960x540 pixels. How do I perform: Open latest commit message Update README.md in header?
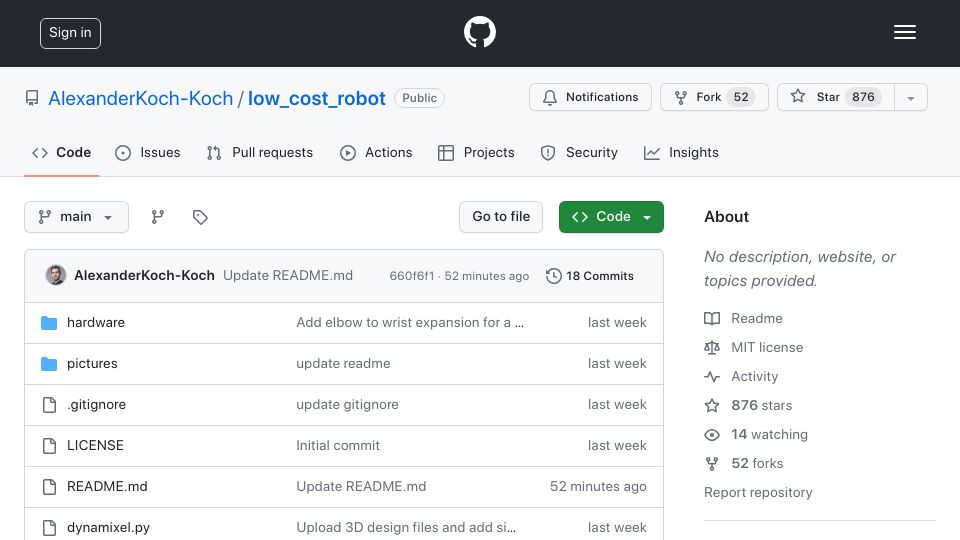click(288, 276)
